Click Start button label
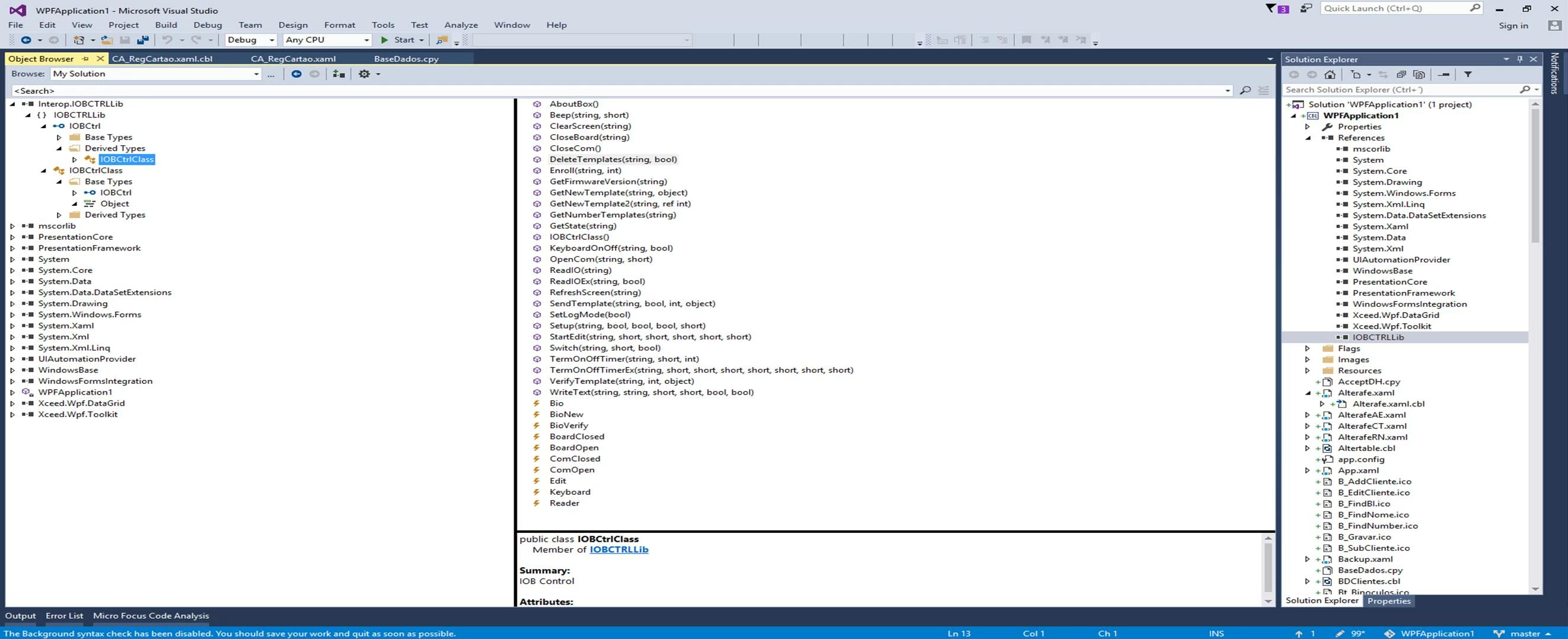 (404, 40)
